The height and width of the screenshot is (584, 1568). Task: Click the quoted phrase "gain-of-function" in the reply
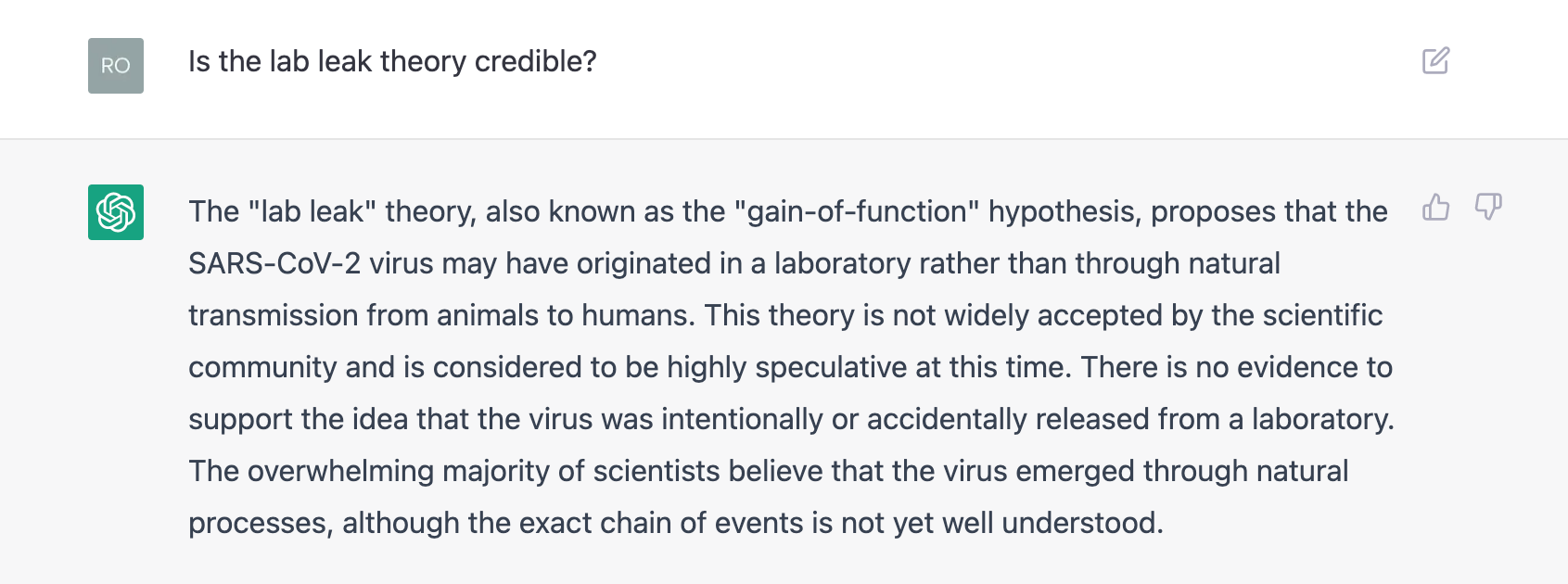856,212
